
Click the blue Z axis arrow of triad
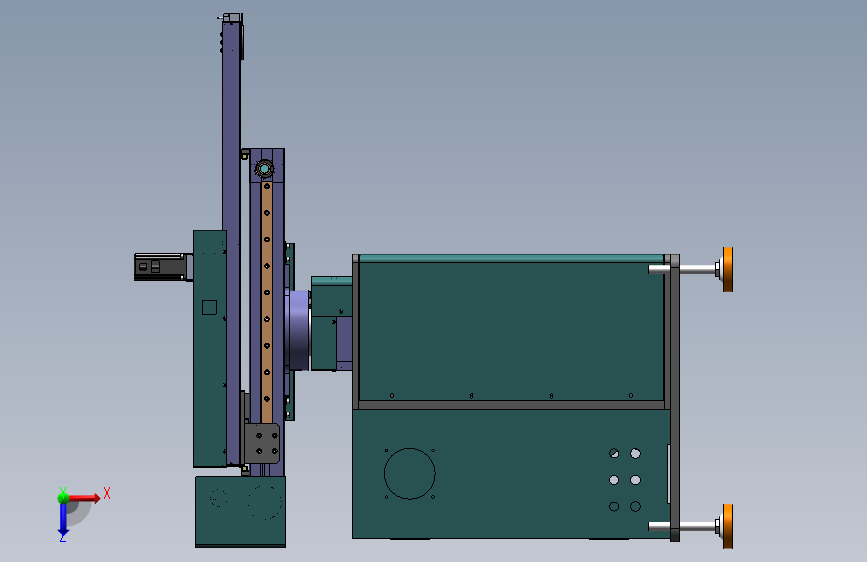[x=63, y=520]
